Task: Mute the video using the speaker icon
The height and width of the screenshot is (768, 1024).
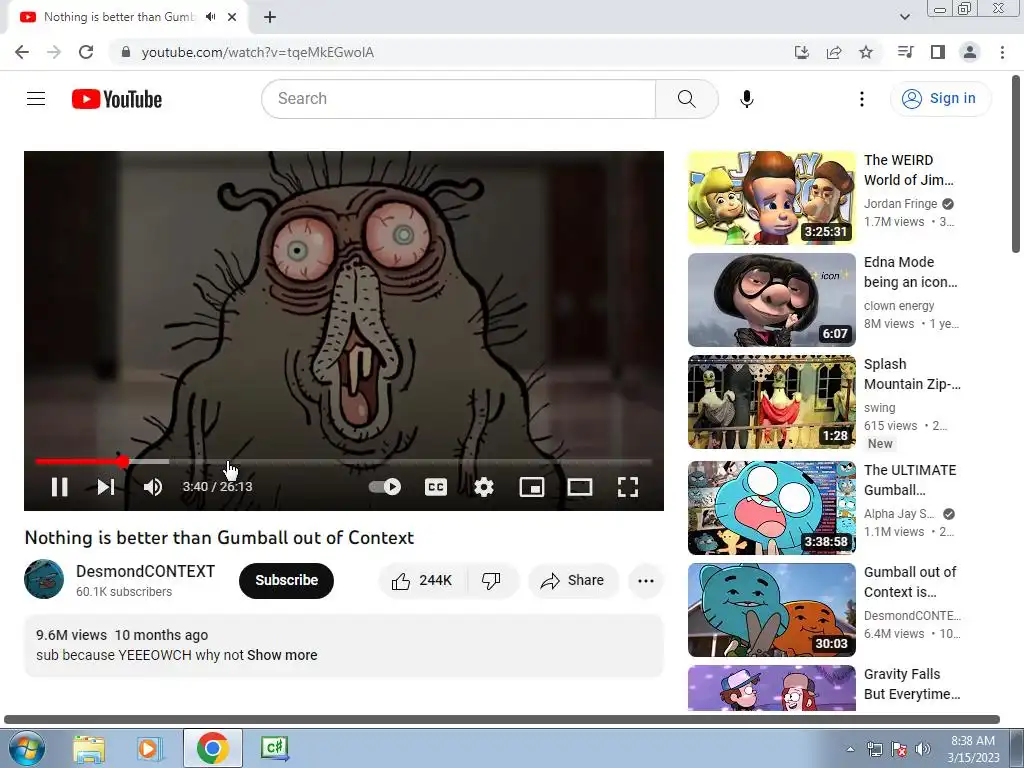Action: (152, 487)
